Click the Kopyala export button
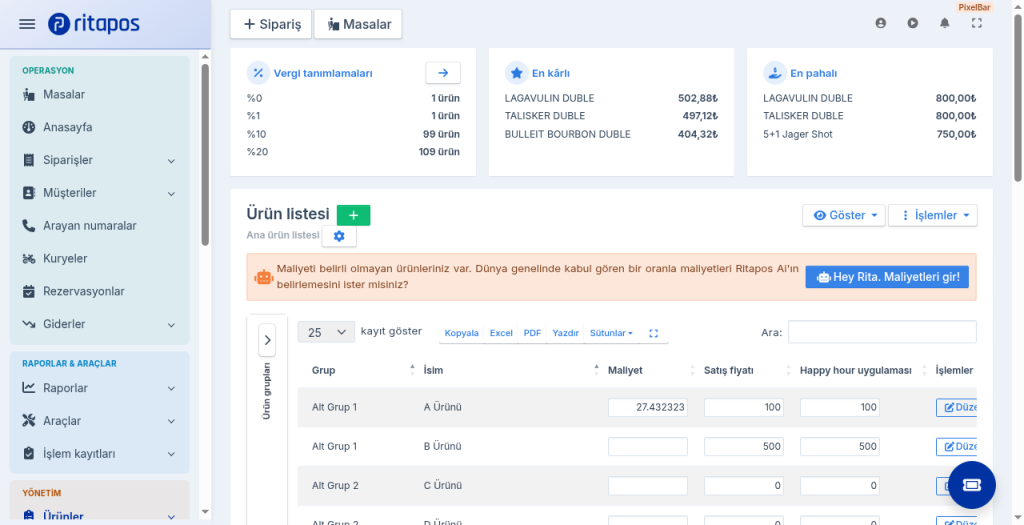This screenshot has height=525, width=1024. tap(462, 333)
